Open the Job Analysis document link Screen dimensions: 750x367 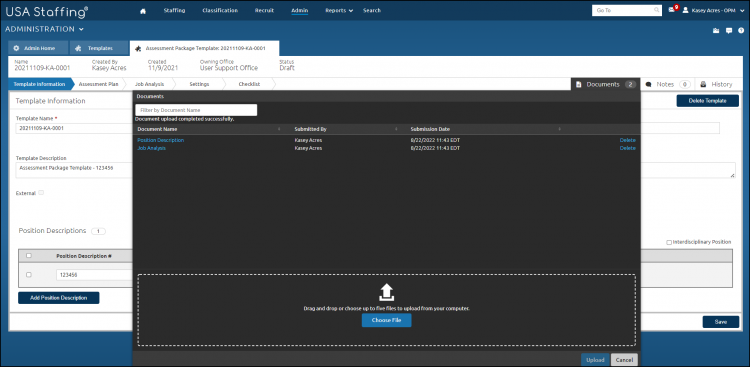151,148
